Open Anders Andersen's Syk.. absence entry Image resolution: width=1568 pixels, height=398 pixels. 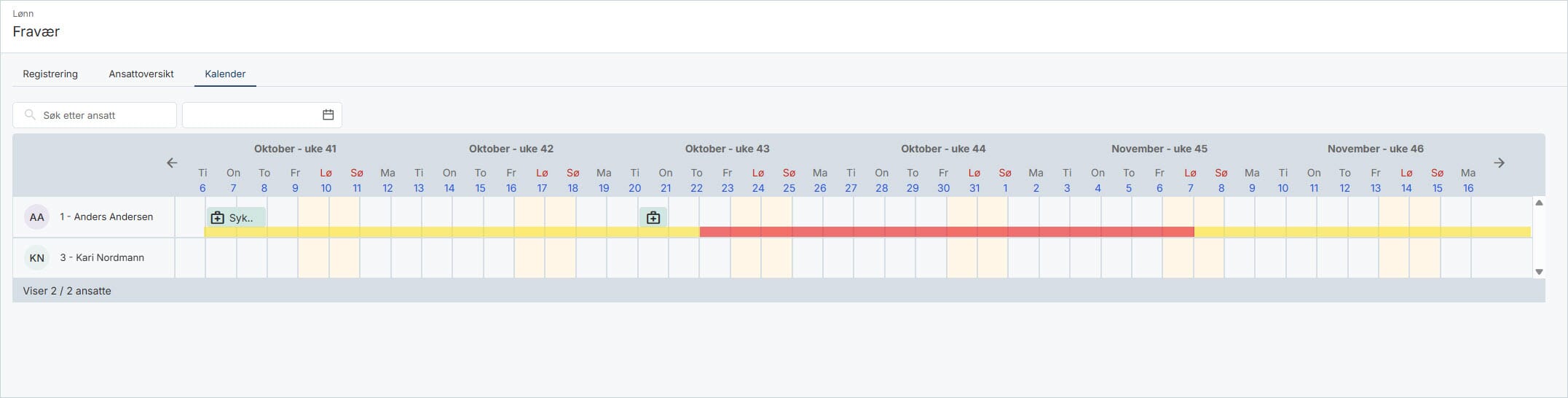[236, 217]
